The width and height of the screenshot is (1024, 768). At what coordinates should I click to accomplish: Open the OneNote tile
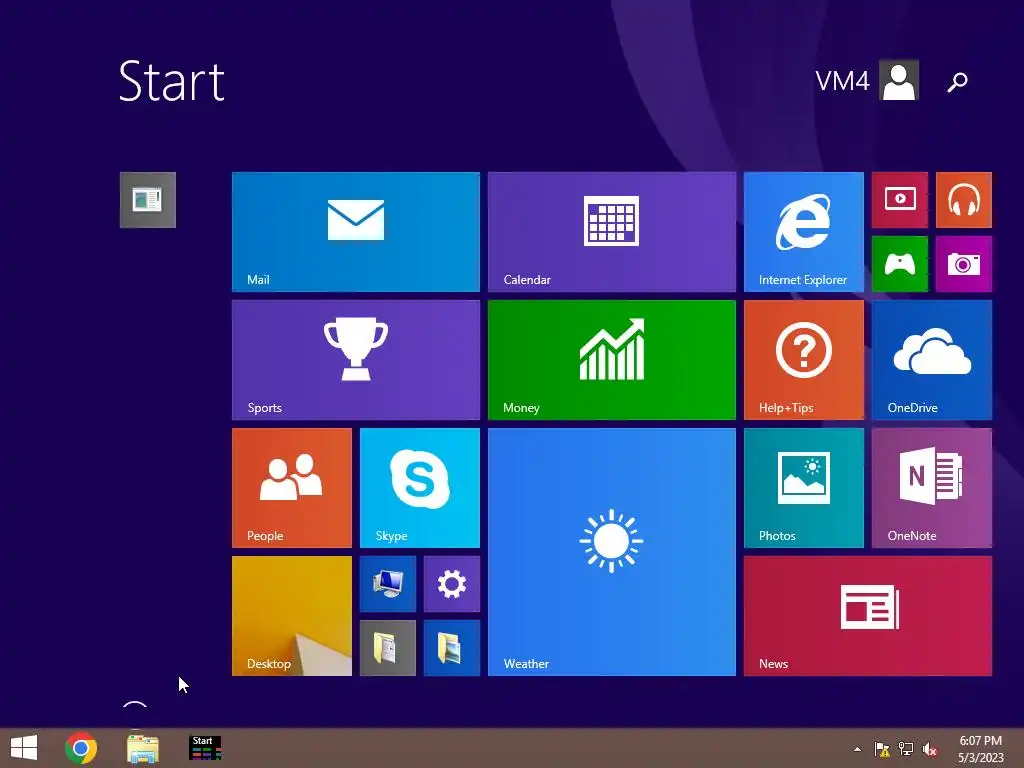tap(932, 488)
